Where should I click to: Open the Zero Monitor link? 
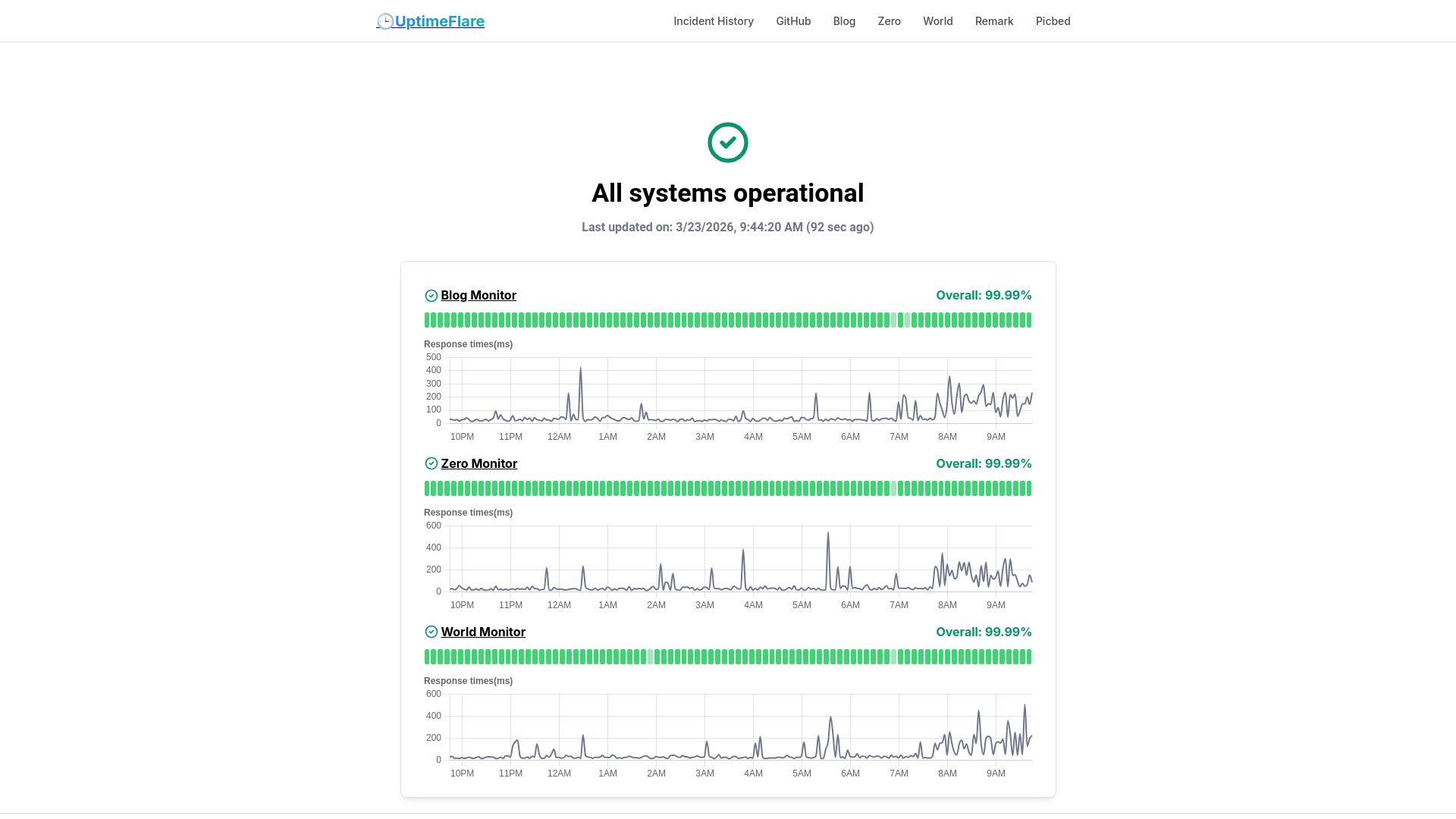pos(479,463)
